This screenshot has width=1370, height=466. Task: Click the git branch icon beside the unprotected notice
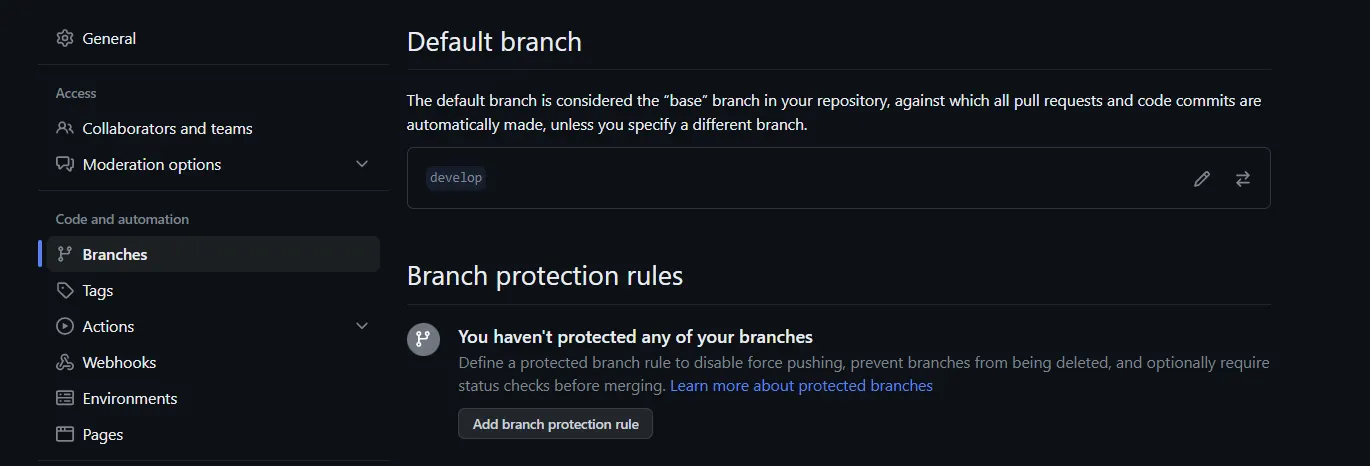click(x=423, y=339)
